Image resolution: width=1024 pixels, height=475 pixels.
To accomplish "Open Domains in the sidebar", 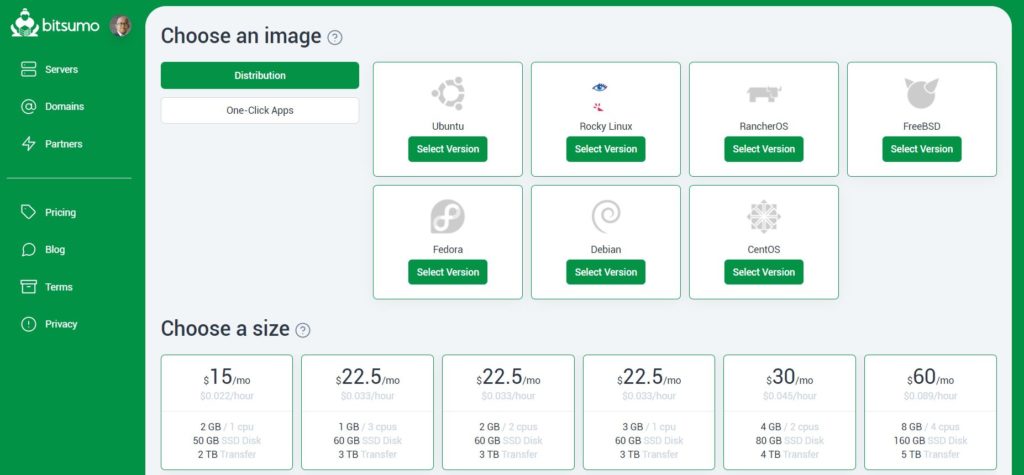I will [64, 106].
